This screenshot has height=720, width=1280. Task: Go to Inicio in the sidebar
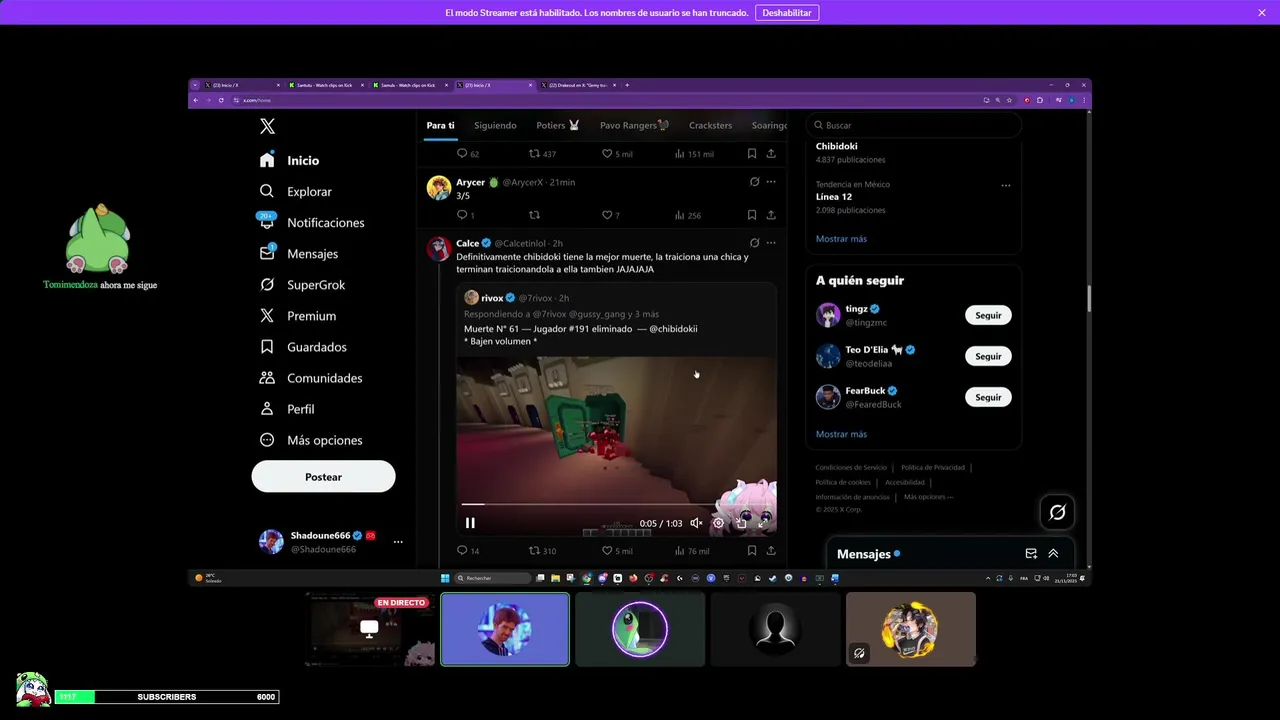(x=290, y=160)
